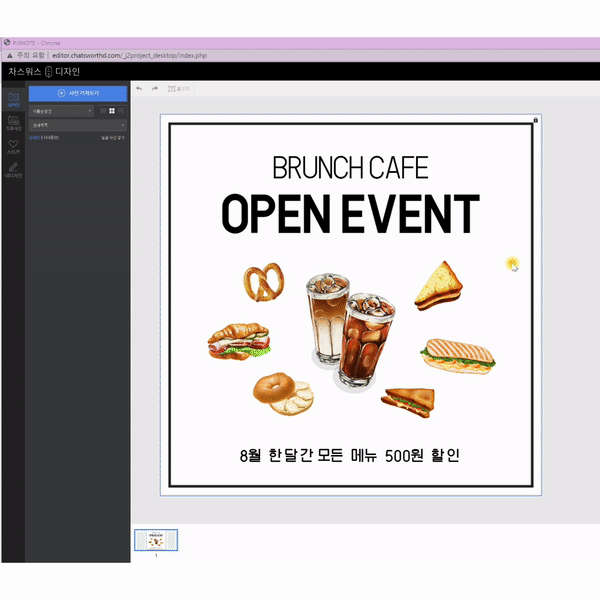The height and width of the screenshot is (600, 600).
Task: Switch to the large thumbnail view icon
Action: click(121, 111)
